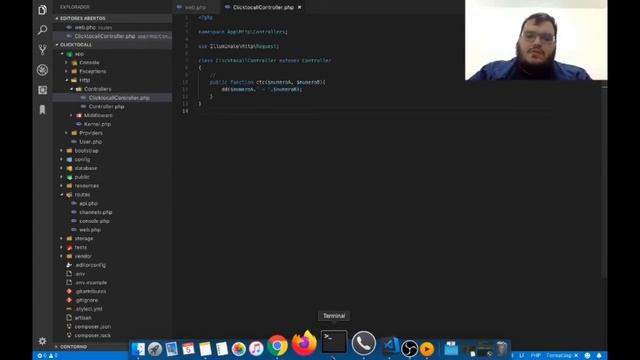Close the ClicktocallController.php tab

[x=300, y=7]
